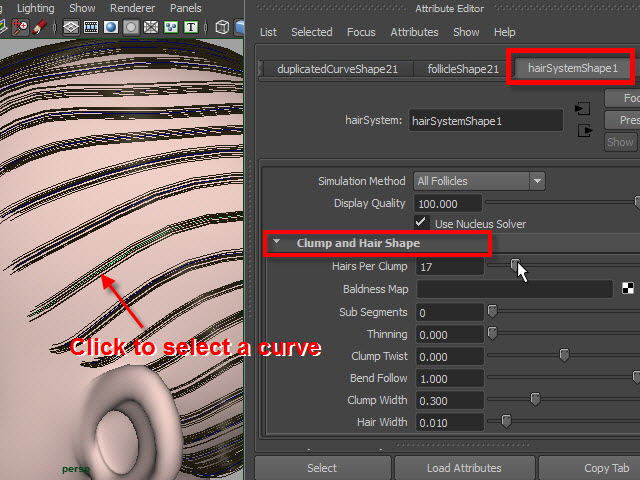Click the Hair Width value field
640x480 pixels.
[x=449, y=423]
